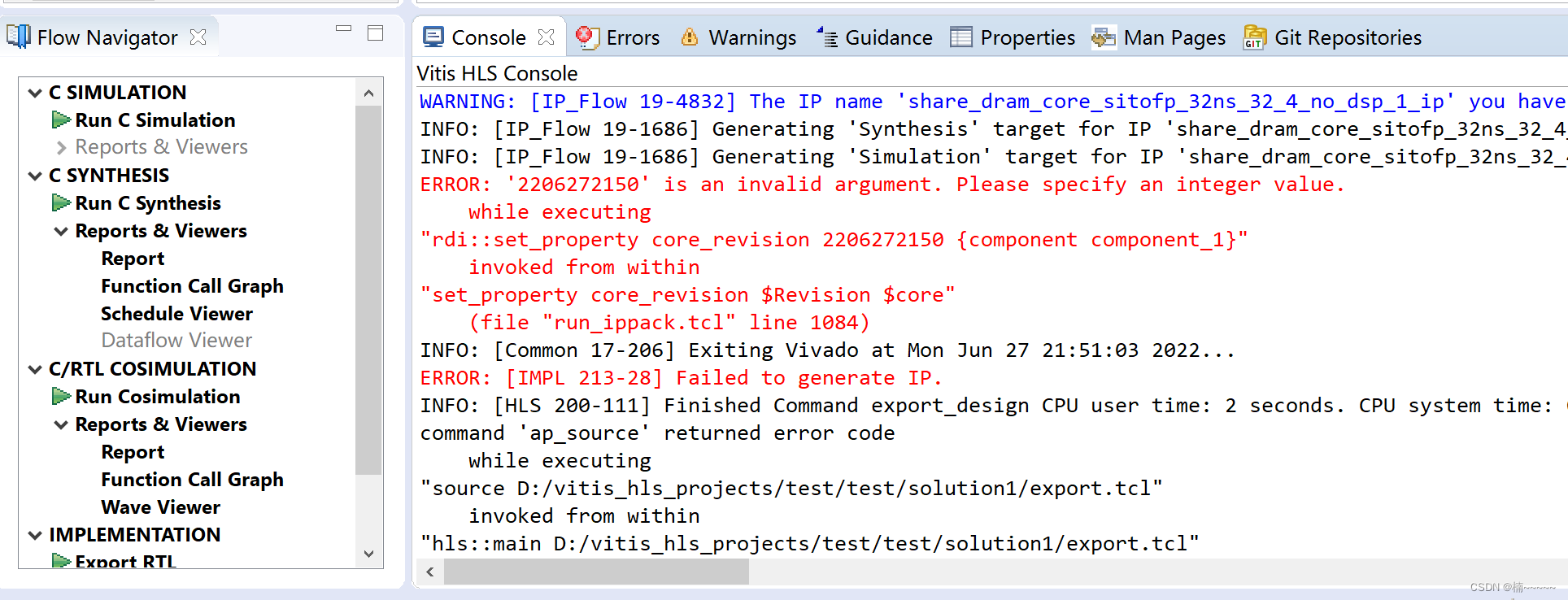Open the C Synthesis Report
Image resolution: width=1568 pixels, height=600 pixels.
(x=133, y=259)
